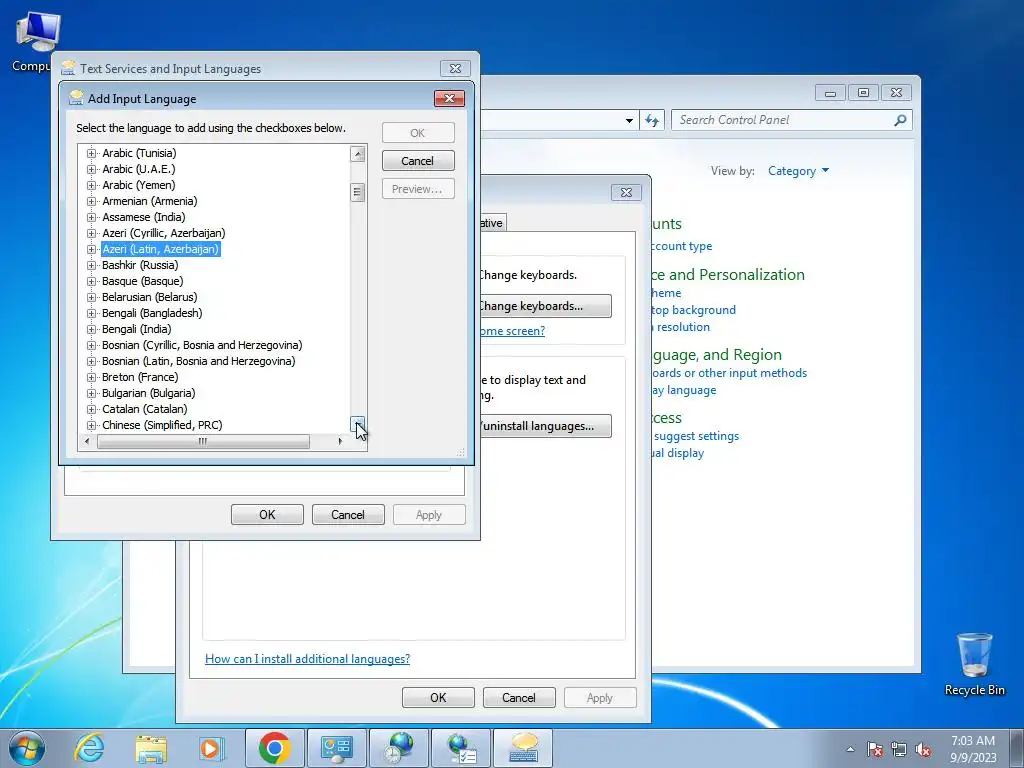The width and height of the screenshot is (1024, 768).
Task: Open keyboard with speech bubble taskbar item
Action: click(522, 748)
